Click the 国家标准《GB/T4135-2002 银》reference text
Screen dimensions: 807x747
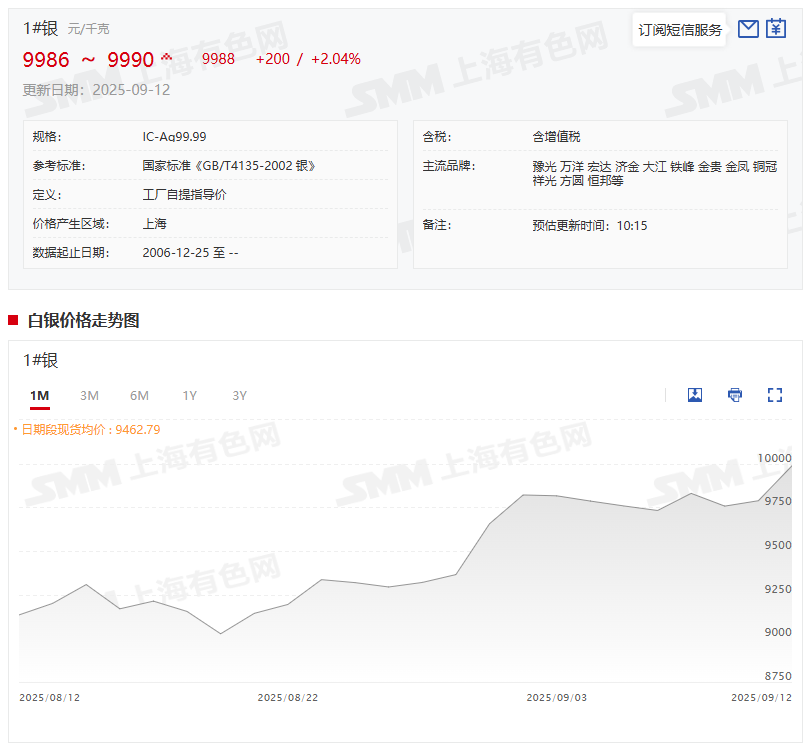[236, 166]
